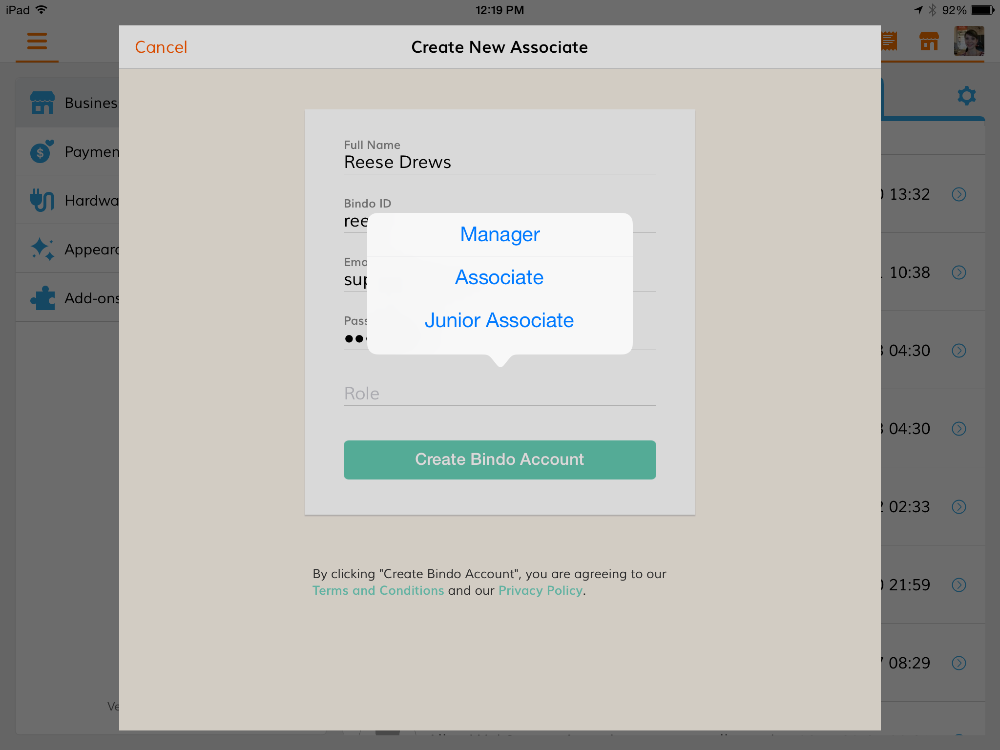The width and height of the screenshot is (1000, 750).
Task: Select the Add-ons puzzle icon in sidebar
Action: (42, 298)
